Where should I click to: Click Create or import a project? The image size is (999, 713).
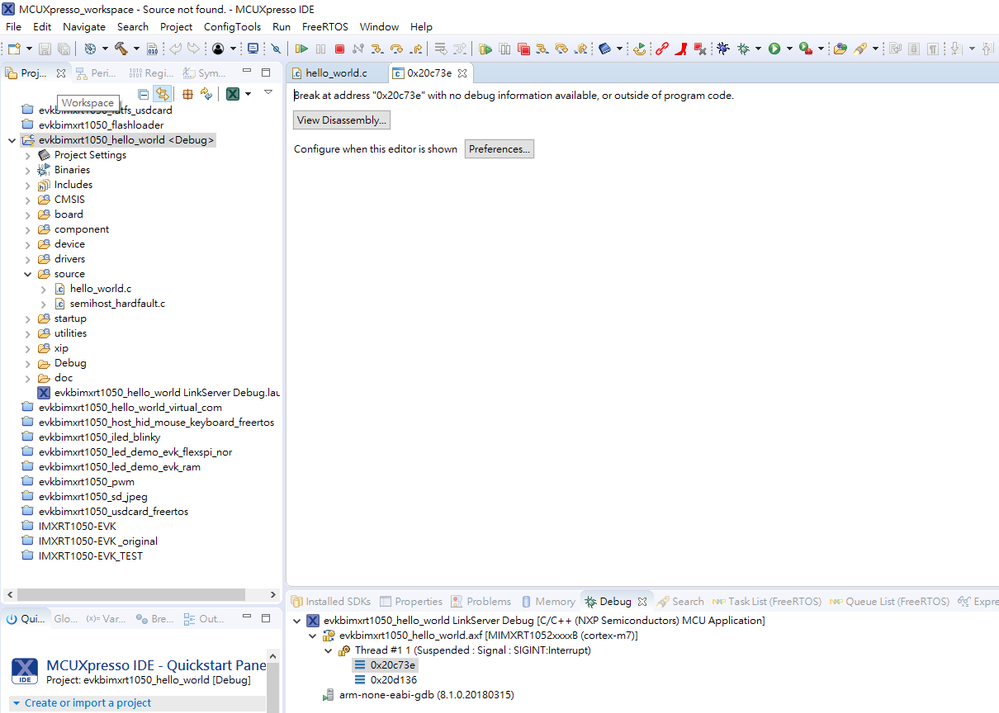point(88,703)
